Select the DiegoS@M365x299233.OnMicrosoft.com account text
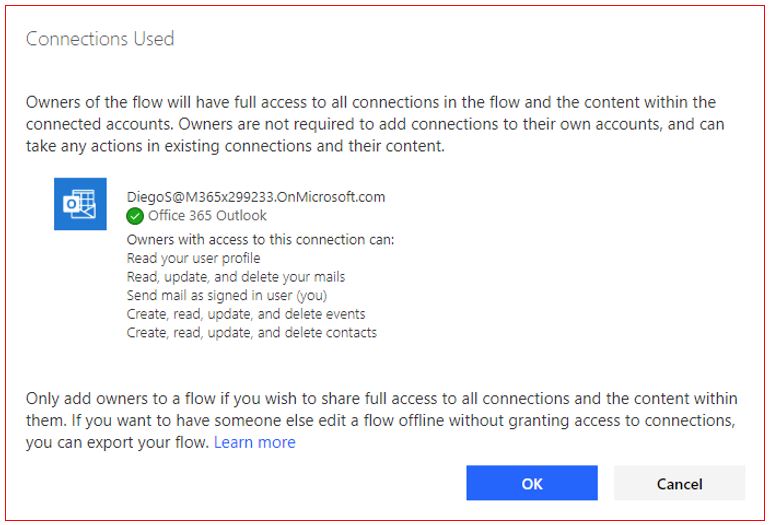 [256, 197]
